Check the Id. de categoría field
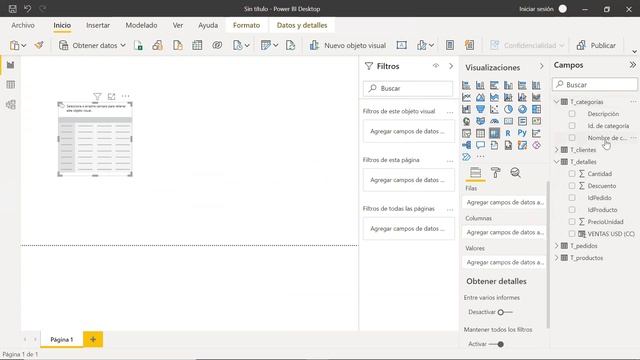Image resolution: width=640 pixels, height=360 pixels. tap(572, 126)
